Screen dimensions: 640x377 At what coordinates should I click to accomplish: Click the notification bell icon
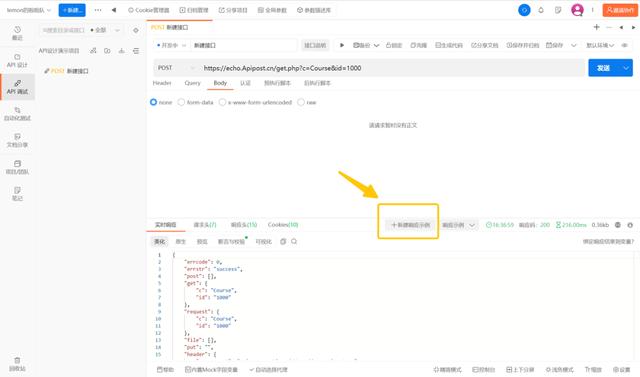pyautogui.click(x=541, y=10)
